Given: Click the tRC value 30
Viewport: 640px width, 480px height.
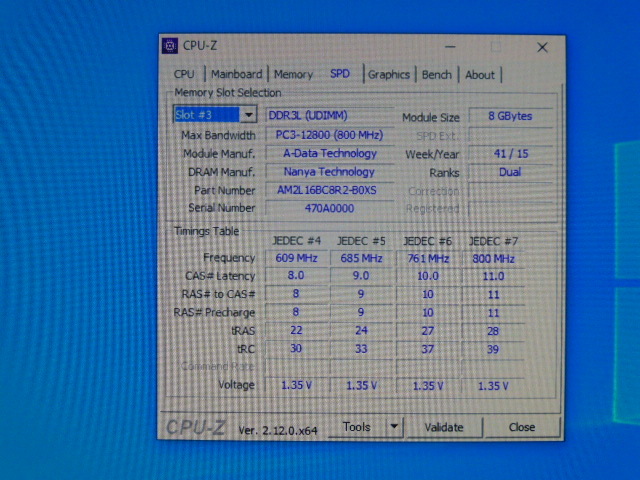Looking at the screenshot, I should point(296,349).
